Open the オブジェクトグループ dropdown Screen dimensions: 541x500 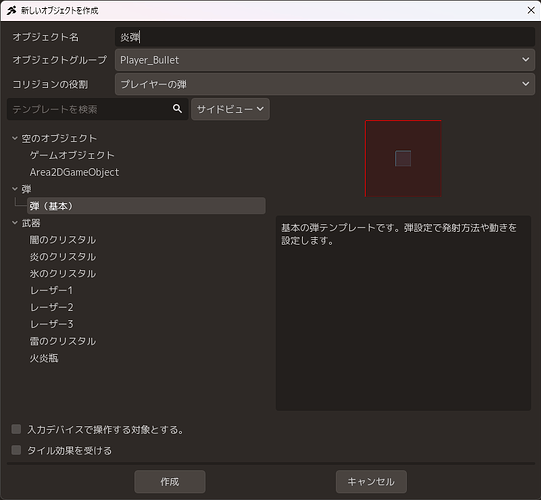point(325,60)
